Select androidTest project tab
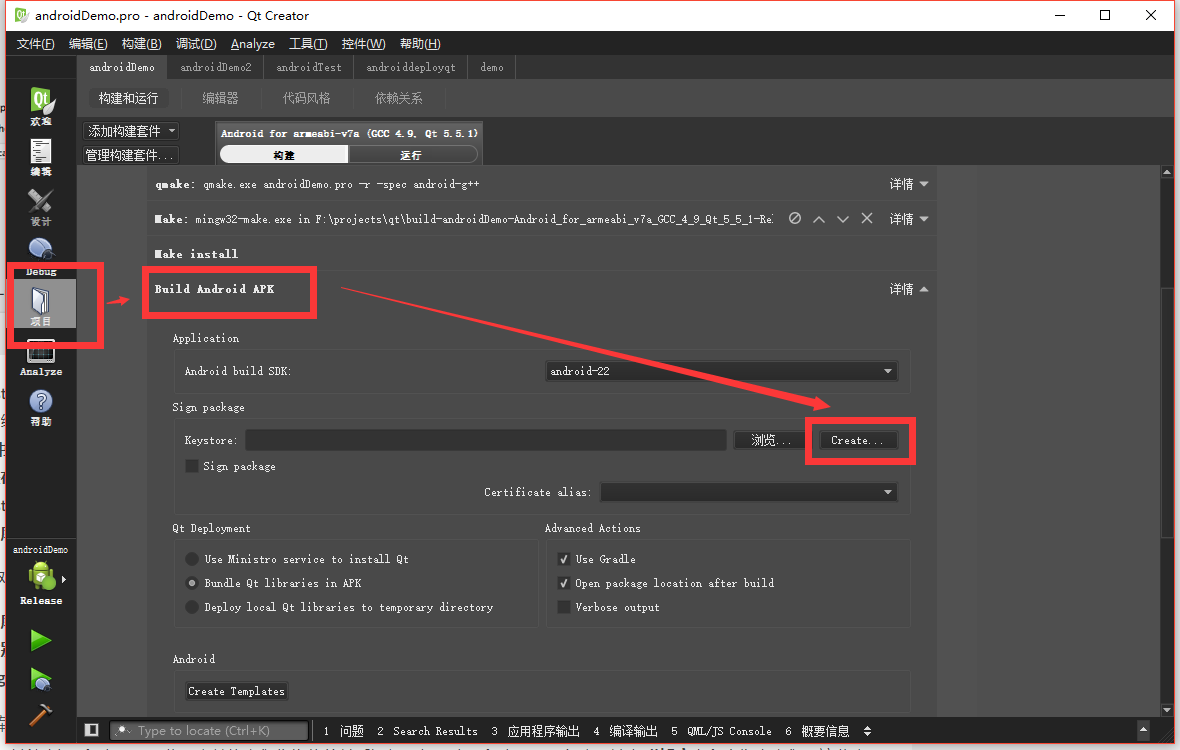The image size is (1180, 750). point(309,67)
